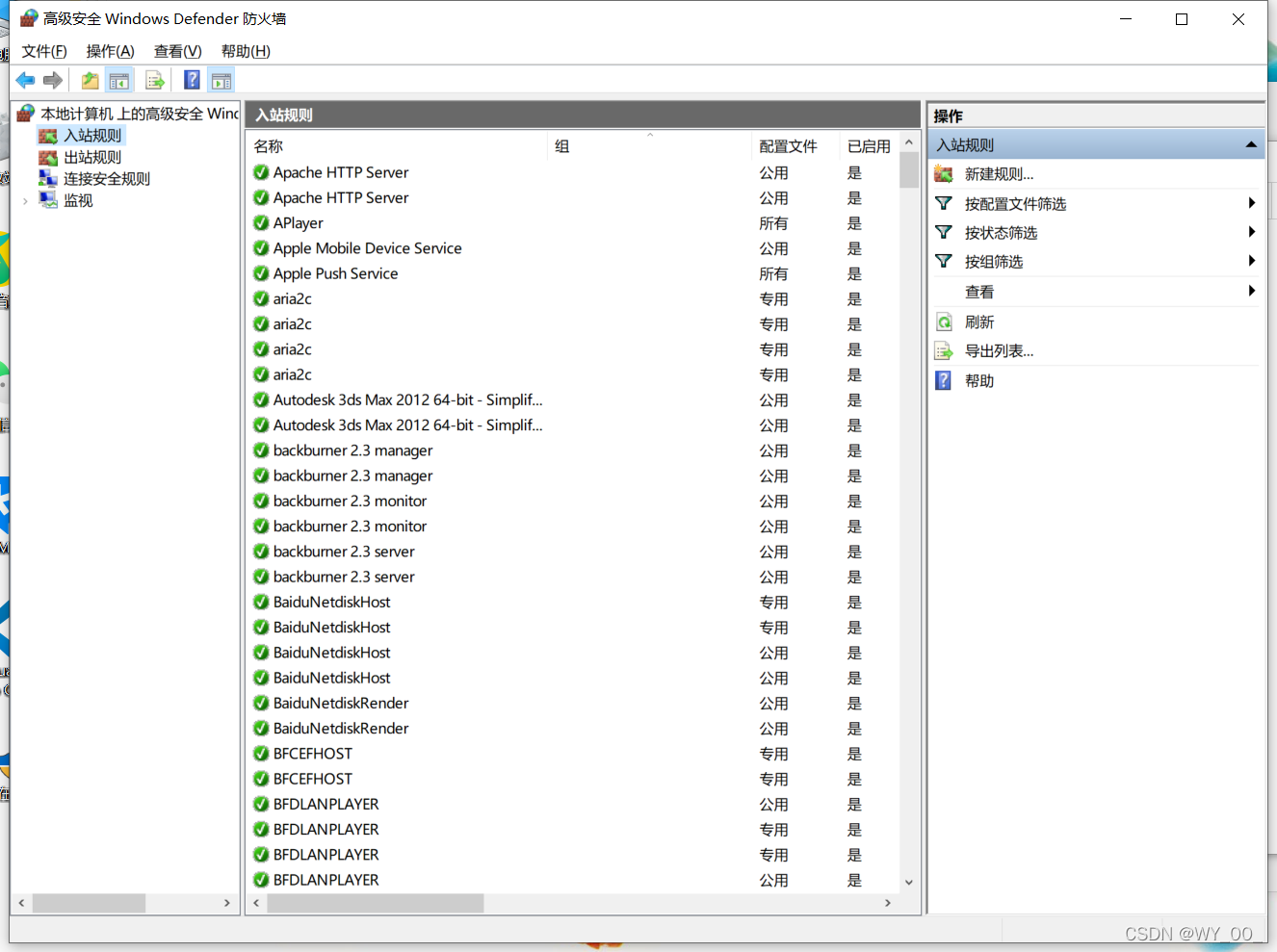Select the first BaiduNetdiskRender rule
This screenshot has height=952, width=1277.
[572, 703]
